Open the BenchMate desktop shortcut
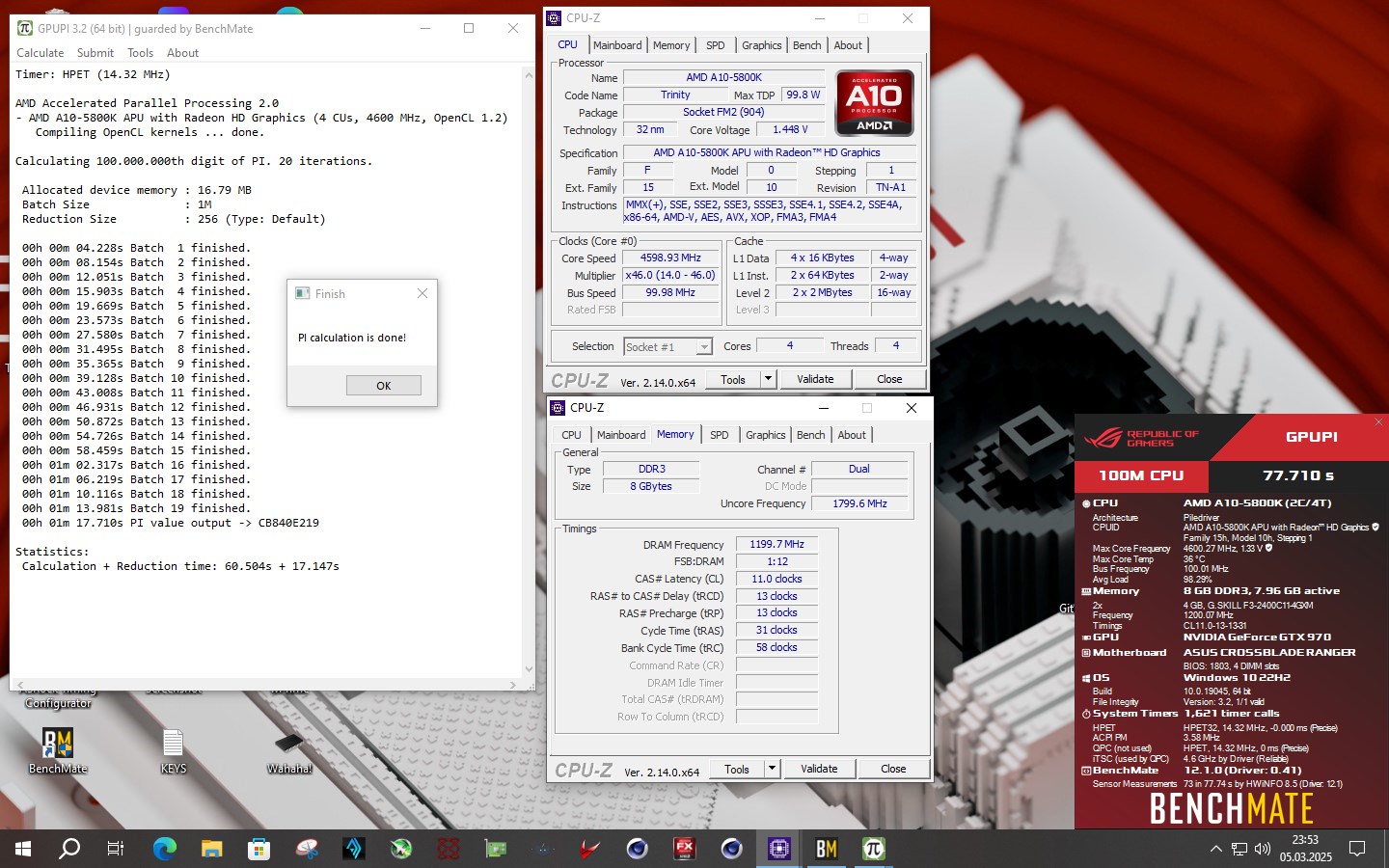The height and width of the screenshot is (868, 1389). point(58,751)
